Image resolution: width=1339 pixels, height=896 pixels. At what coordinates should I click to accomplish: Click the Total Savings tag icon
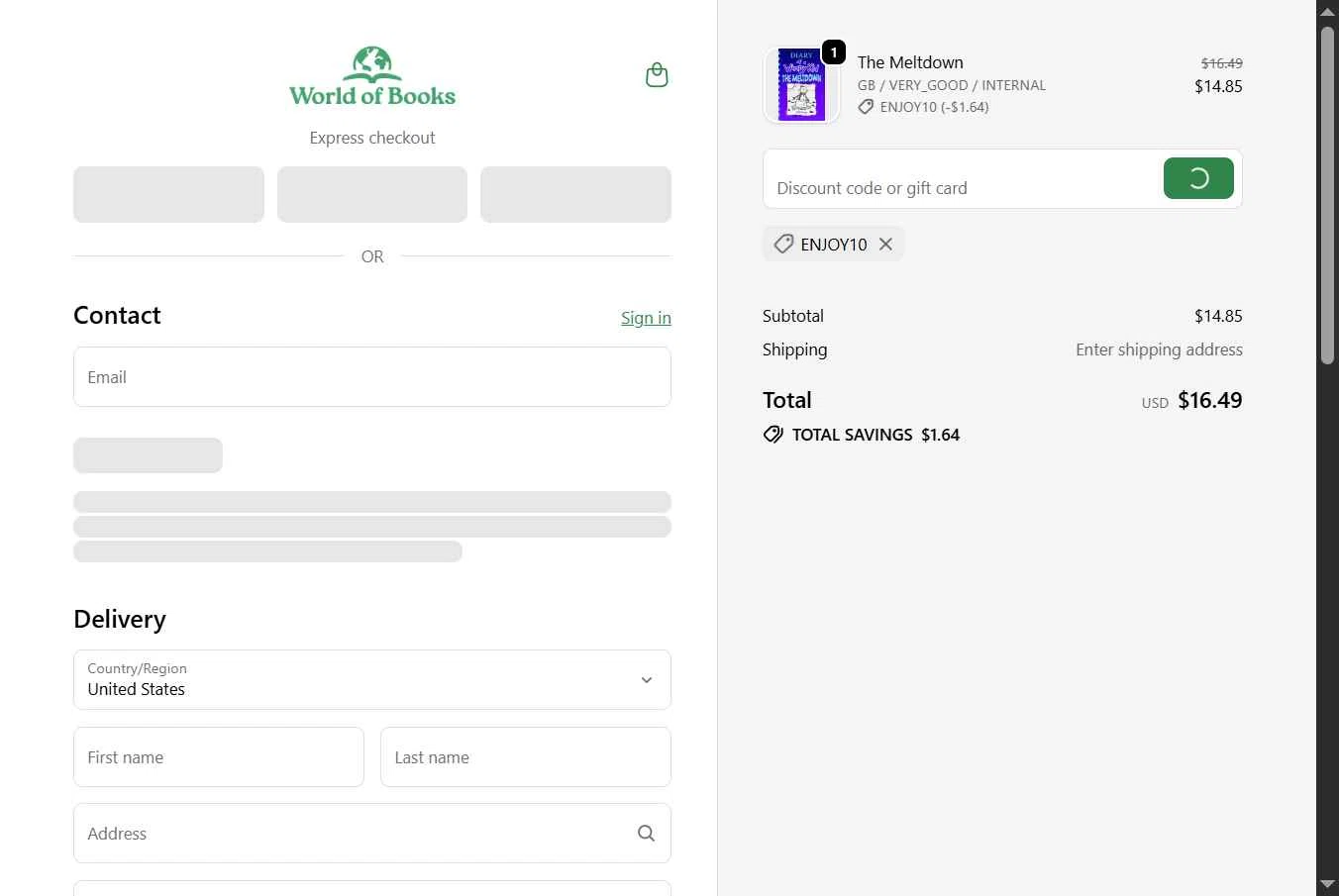click(x=772, y=435)
